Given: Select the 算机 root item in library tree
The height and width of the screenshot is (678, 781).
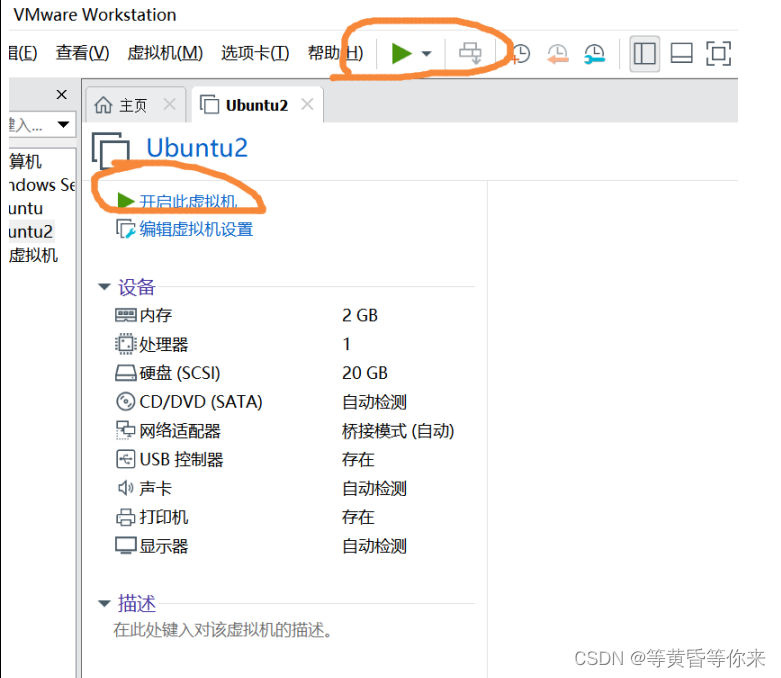Looking at the screenshot, I should pos(25,161).
